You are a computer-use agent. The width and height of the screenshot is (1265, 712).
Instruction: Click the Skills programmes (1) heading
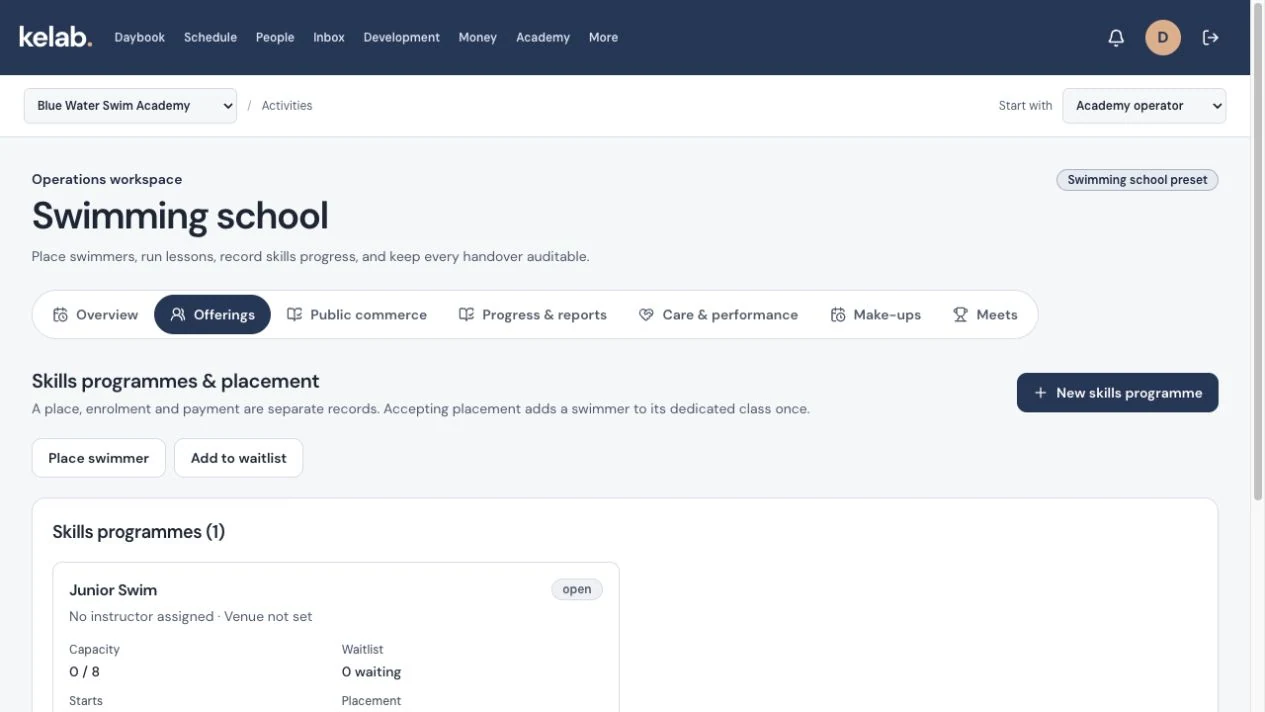pos(139,532)
